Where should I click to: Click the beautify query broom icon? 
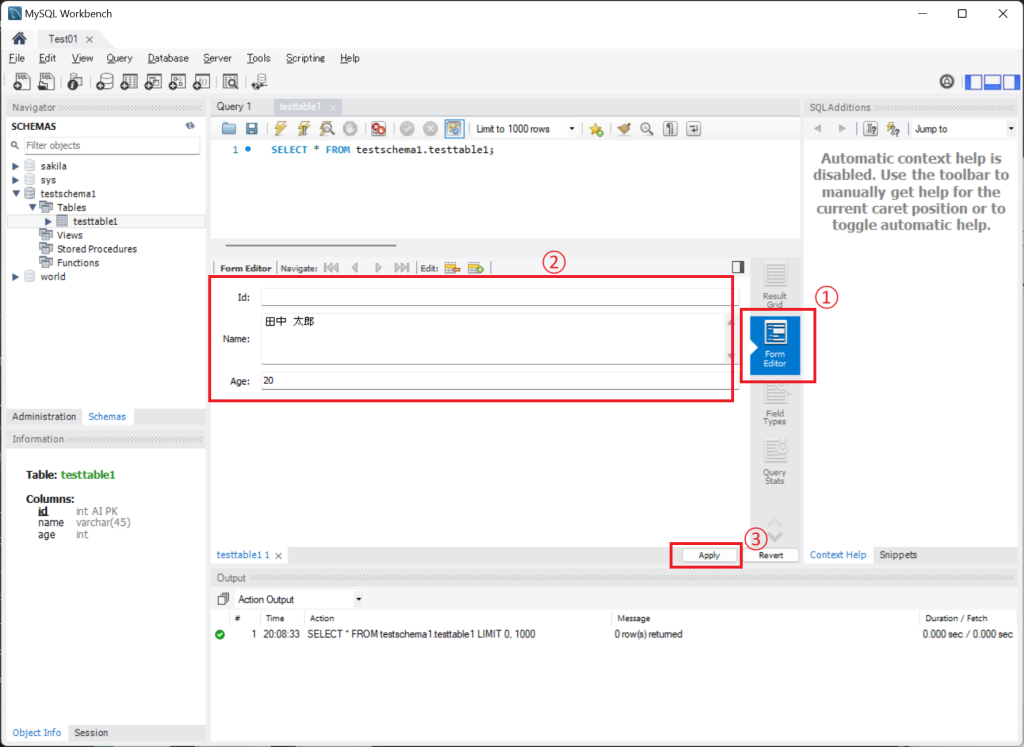coord(623,129)
